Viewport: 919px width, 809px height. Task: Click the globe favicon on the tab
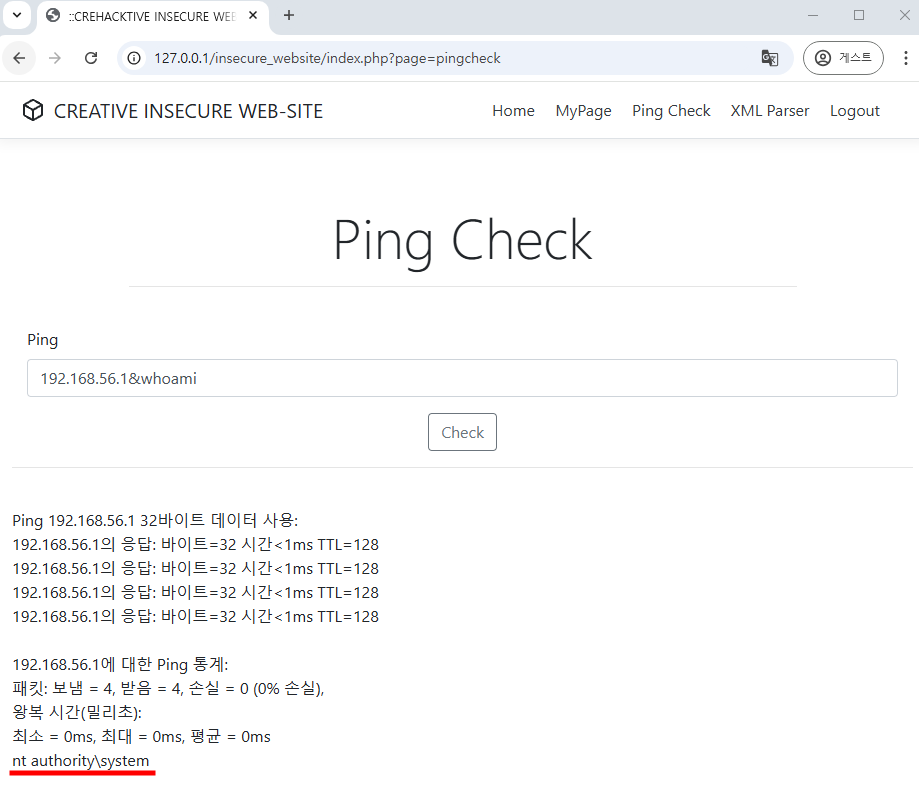point(53,15)
